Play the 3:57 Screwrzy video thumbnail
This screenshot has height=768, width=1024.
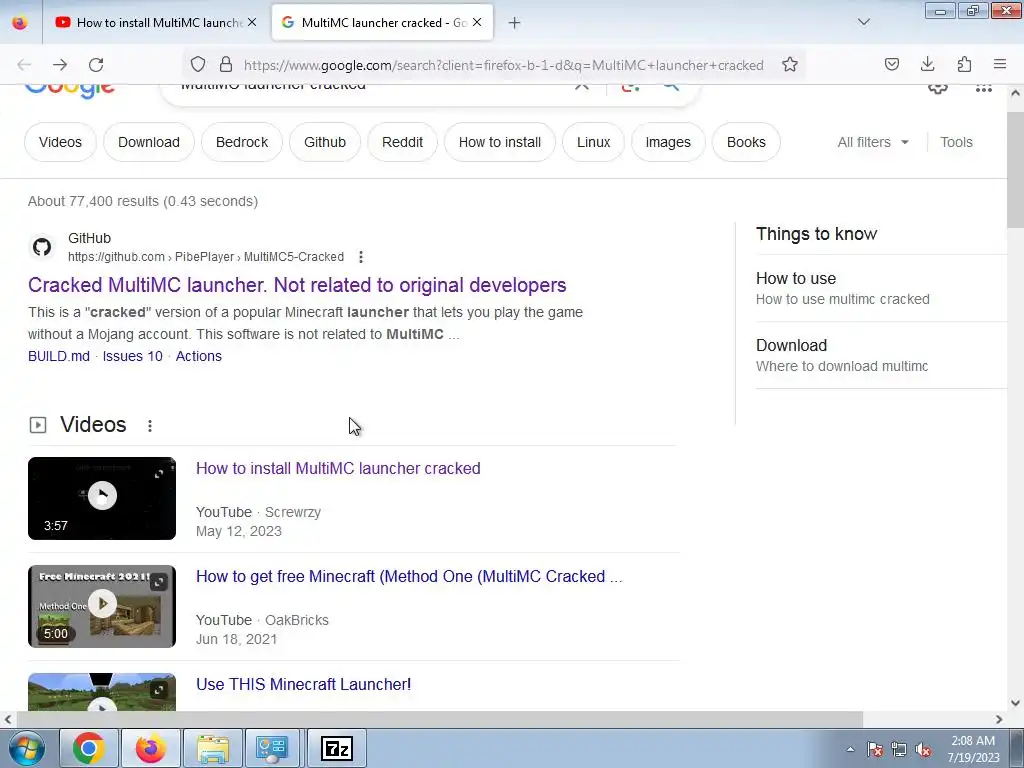(102, 498)
